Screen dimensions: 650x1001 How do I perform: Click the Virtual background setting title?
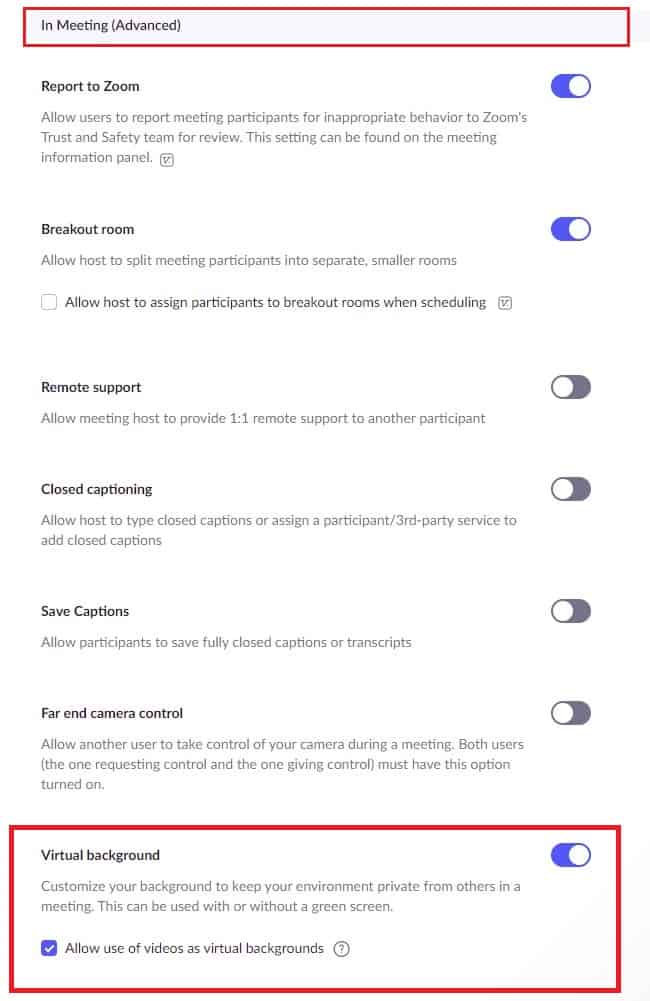click(x=100, y=855)
